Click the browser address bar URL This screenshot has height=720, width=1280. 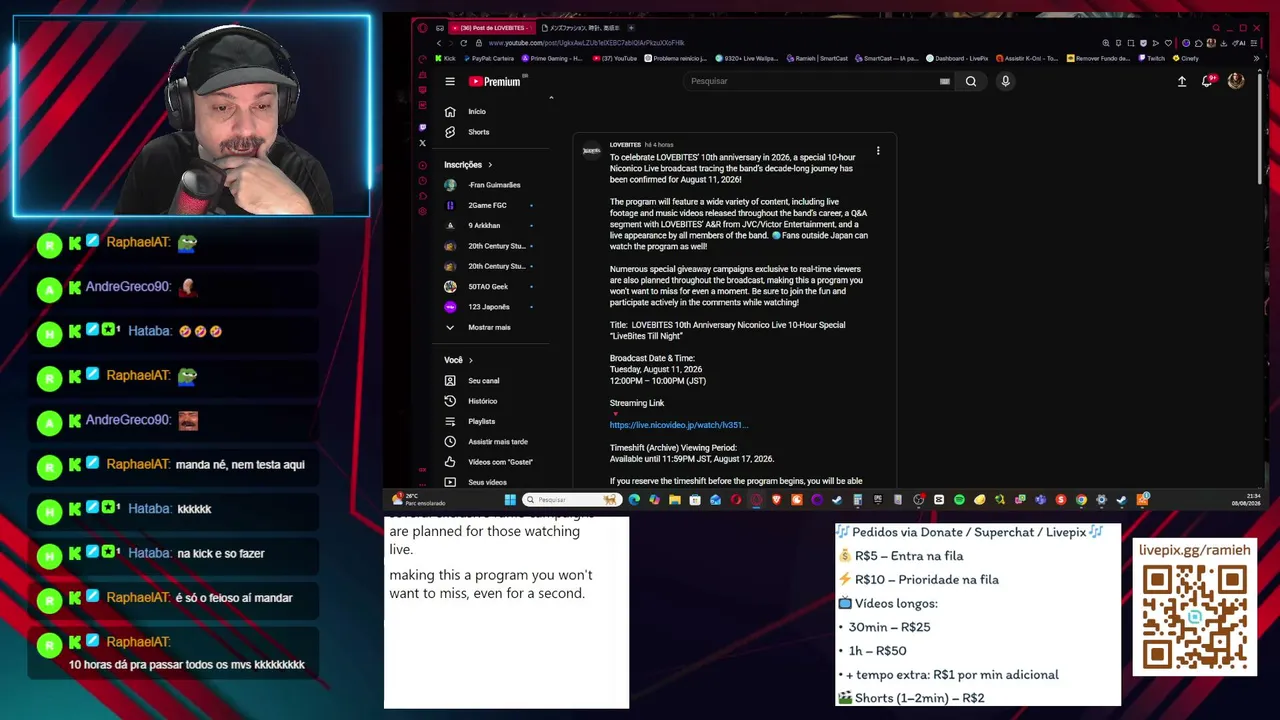point(586,43)
